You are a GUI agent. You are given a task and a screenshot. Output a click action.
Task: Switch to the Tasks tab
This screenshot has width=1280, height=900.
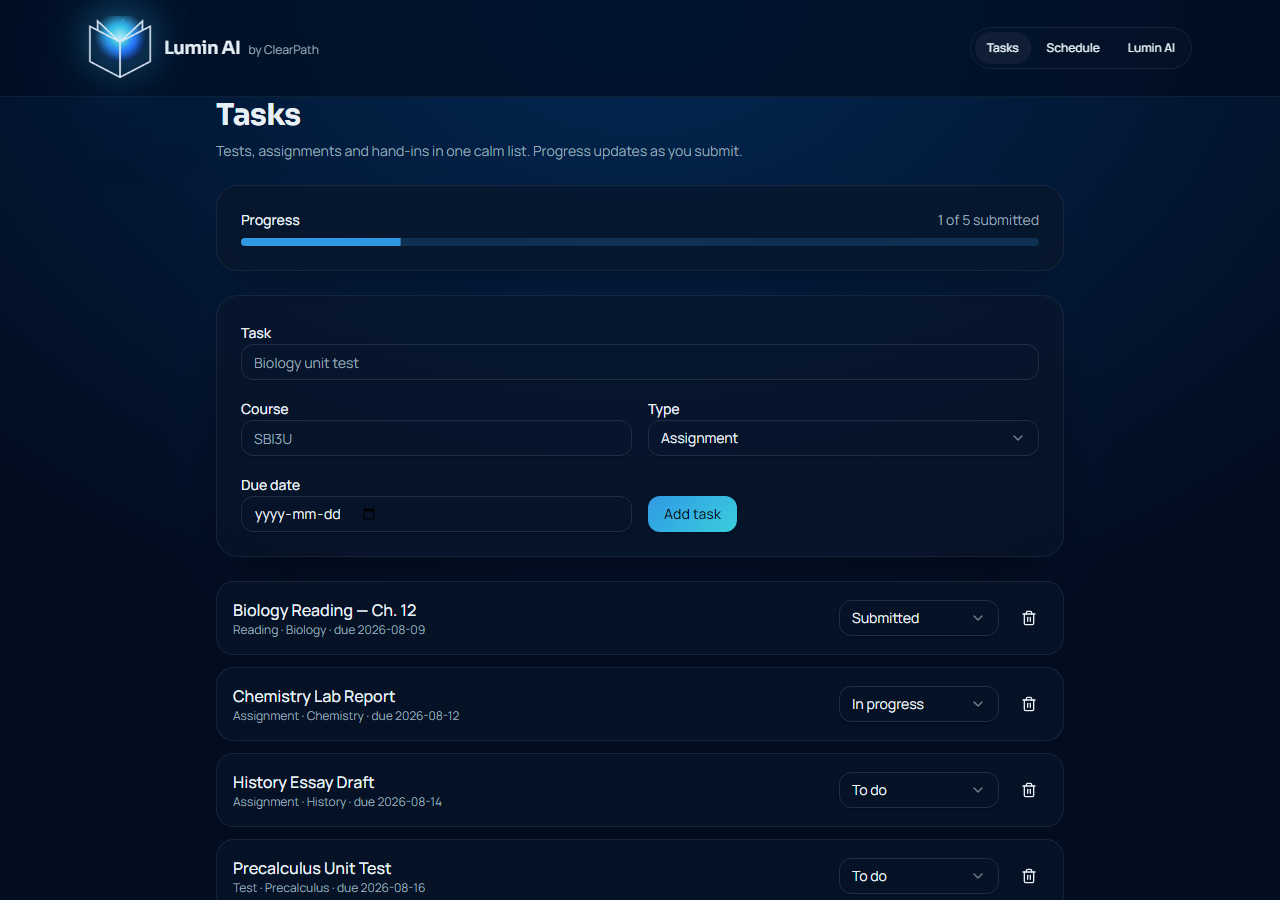pos(1002,48)
